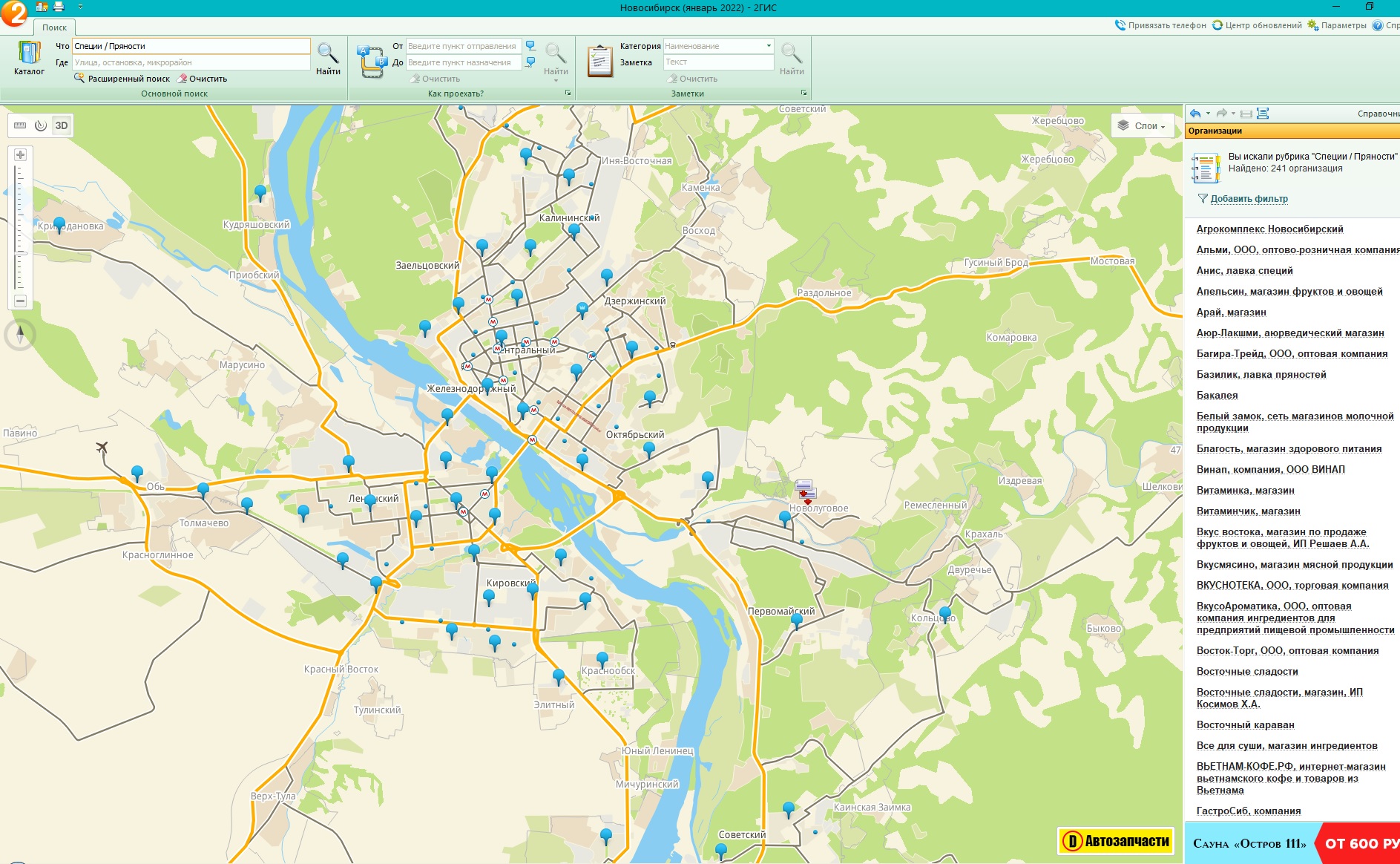Viewport: 1400px width, 864px height.
Task: Open Расширенный поиск advanced search
Action: click(x=122, y=79)
